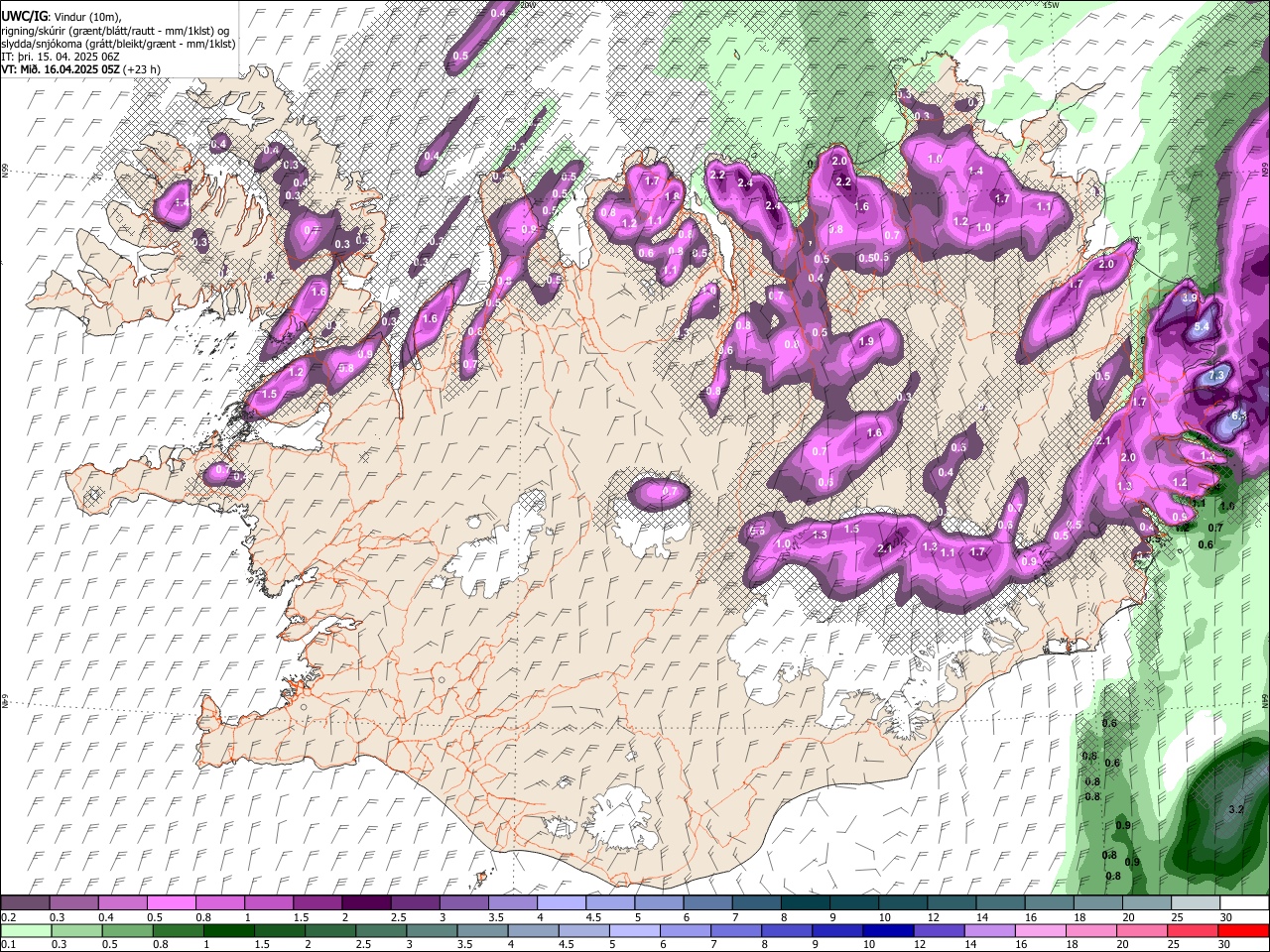This screenshot has width=1270, height=952.
Task: Pick the grey-purple 0.2 swatch in the snow scale
Action: tap(25, 903)
